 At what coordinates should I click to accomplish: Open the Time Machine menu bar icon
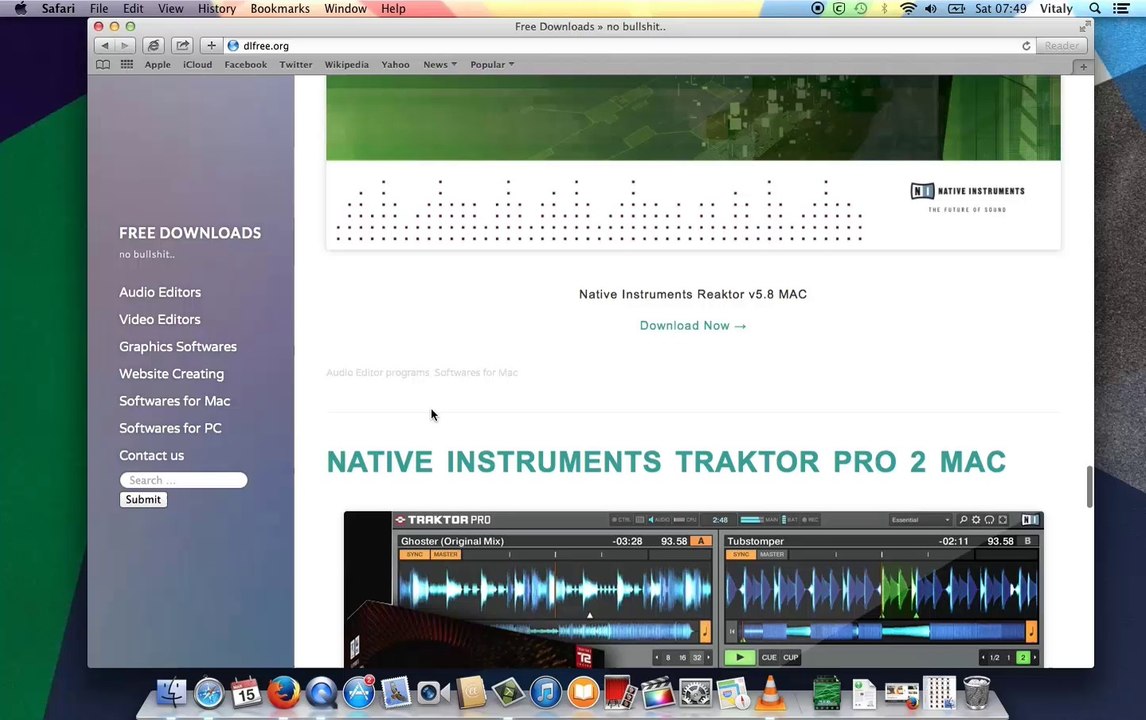point(861,8)
